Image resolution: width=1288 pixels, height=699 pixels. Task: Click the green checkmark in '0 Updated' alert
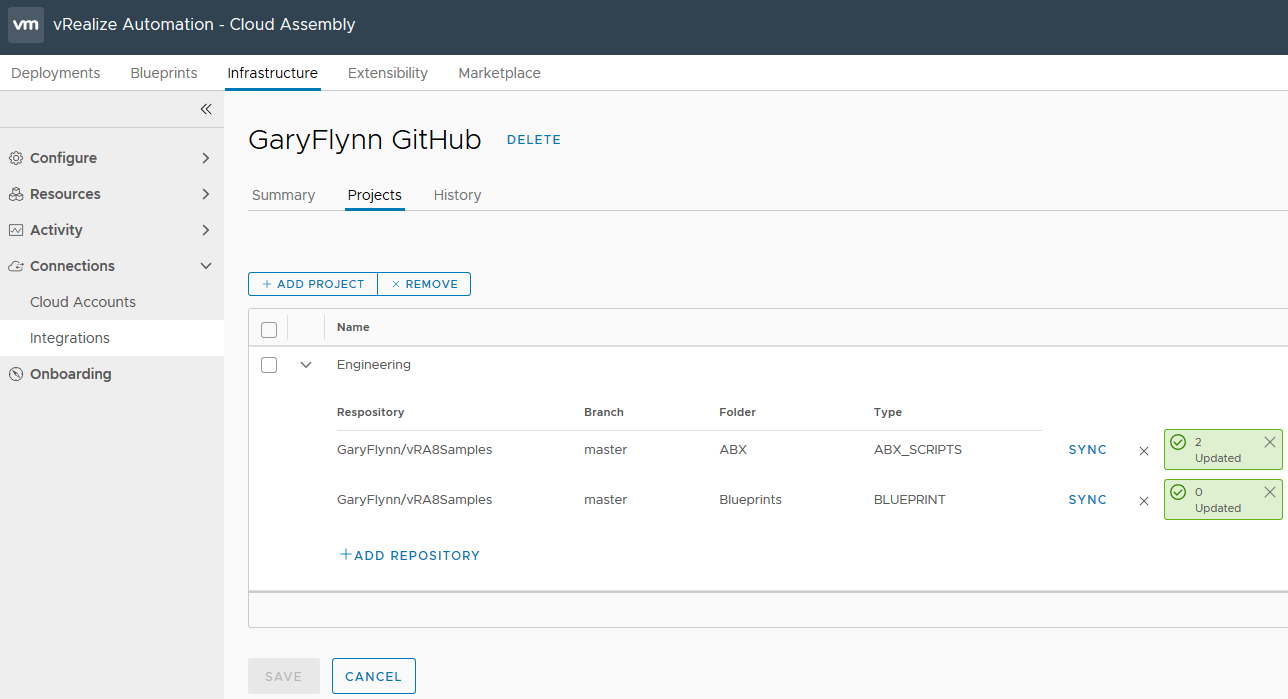click(x=1178, y=492)
